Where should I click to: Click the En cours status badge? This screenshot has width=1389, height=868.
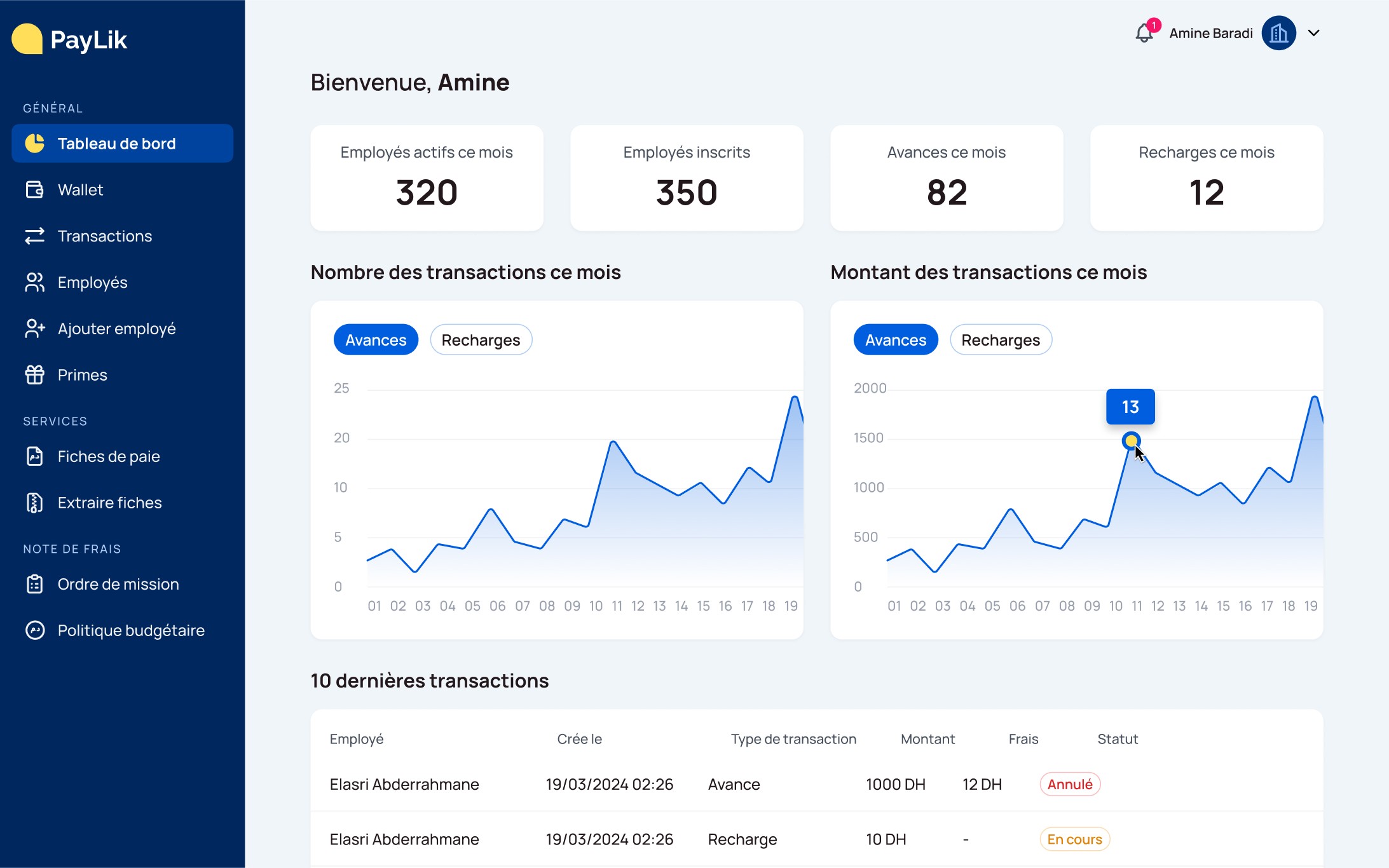point(1074,839)
